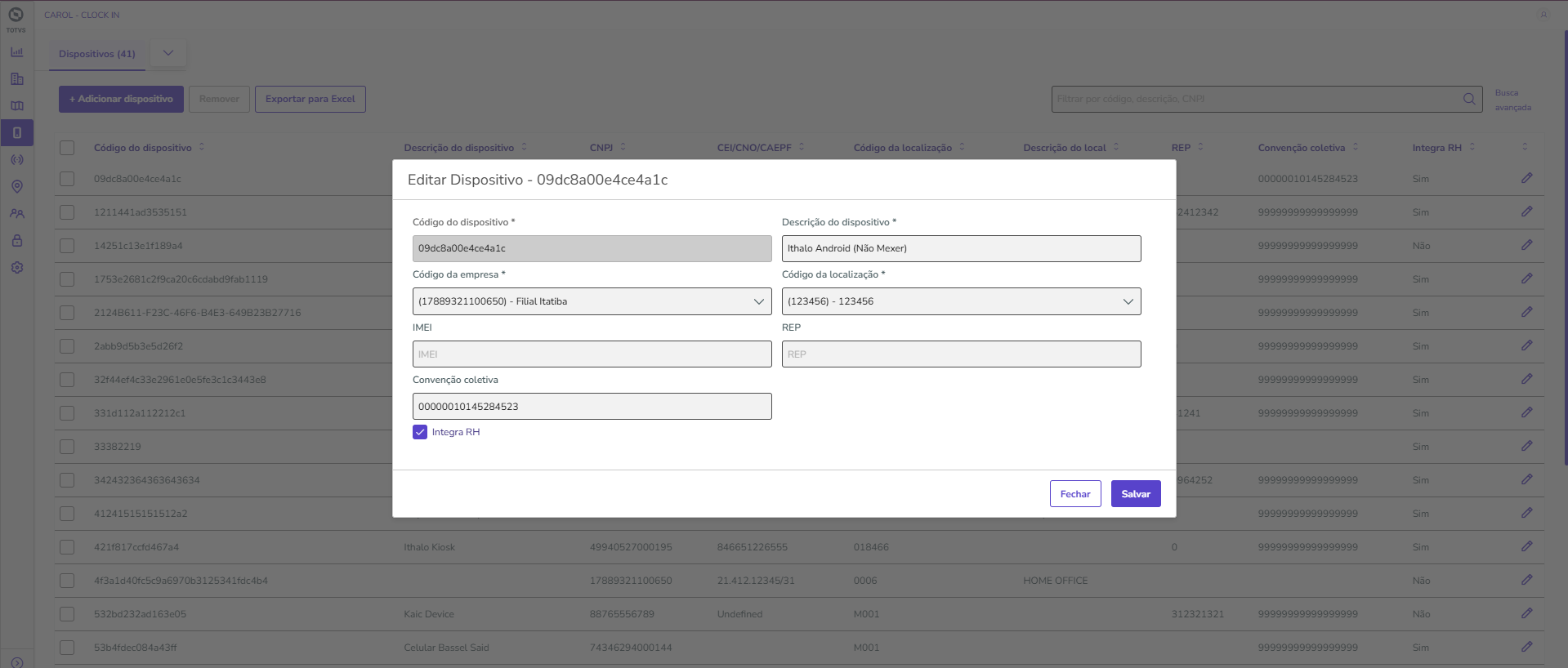Click the location pin sidebar icon
Screen dimensions: 1568x668
pos(16,187)
